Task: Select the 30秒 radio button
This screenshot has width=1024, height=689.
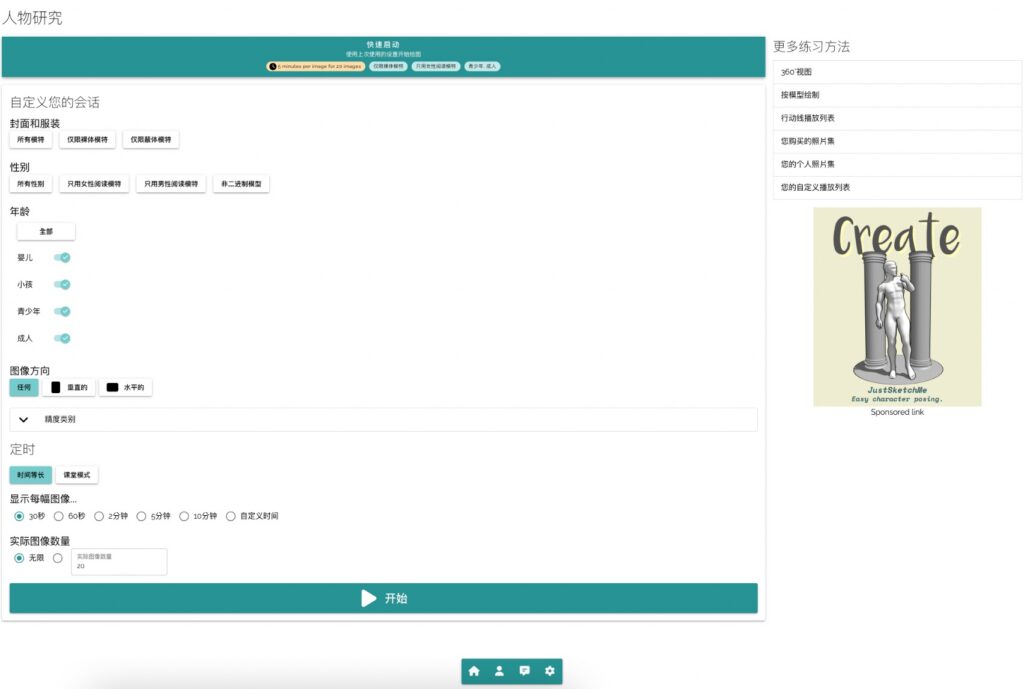Action: (19, 516)
